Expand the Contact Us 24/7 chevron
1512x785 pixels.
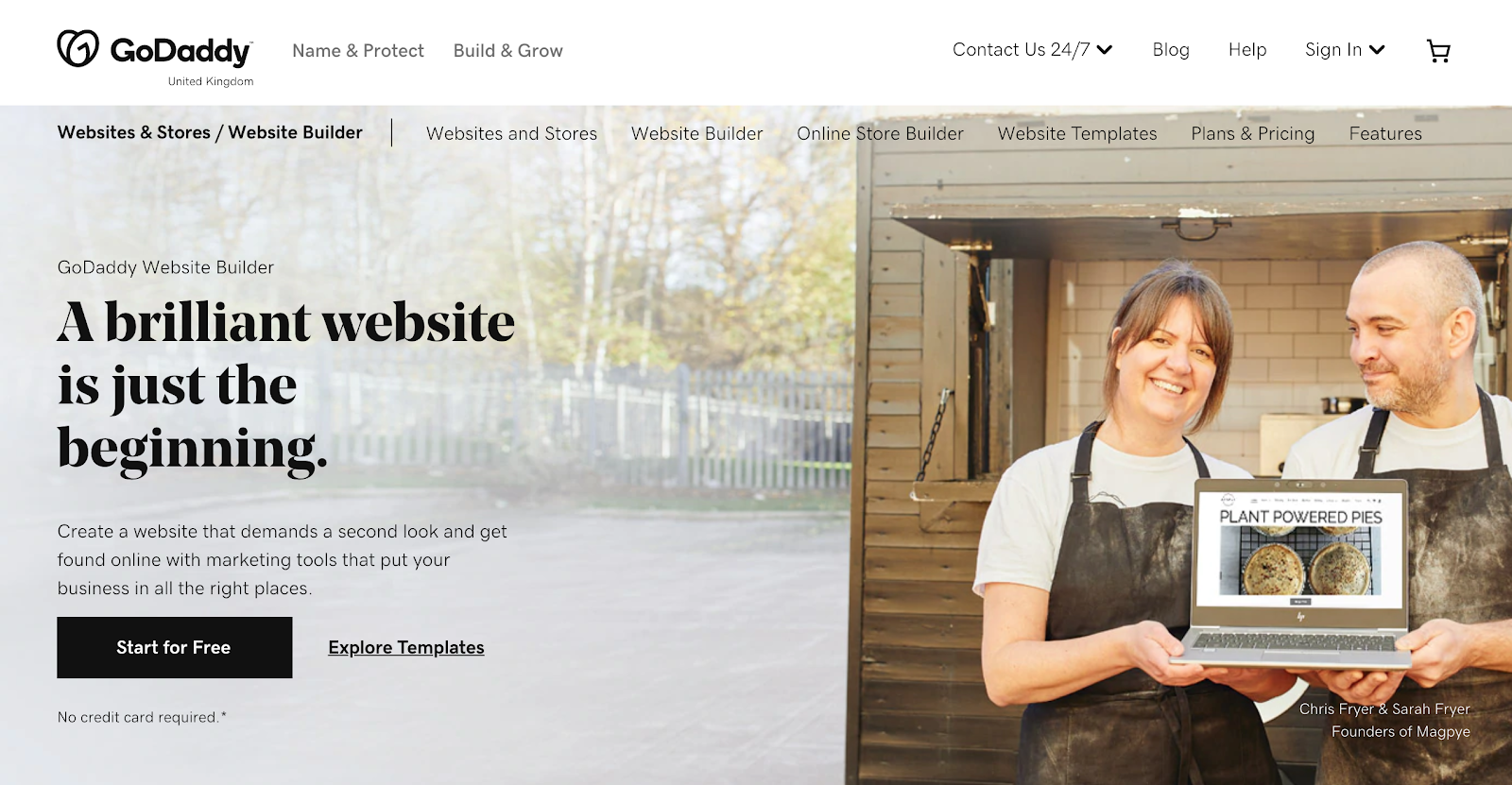point(1105,50)
